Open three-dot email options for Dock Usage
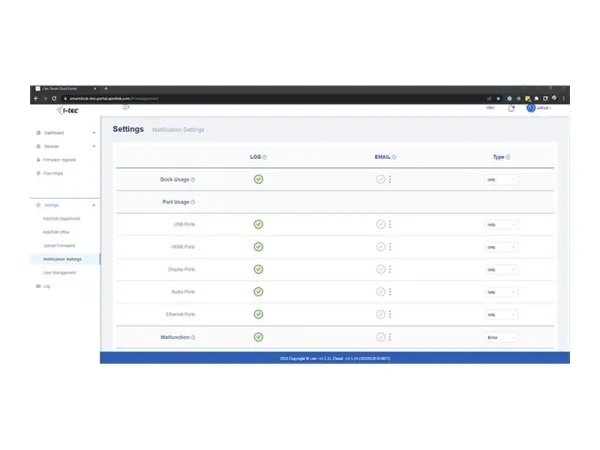Viewport: 600px width, 450px height. [x=390, y=180]
